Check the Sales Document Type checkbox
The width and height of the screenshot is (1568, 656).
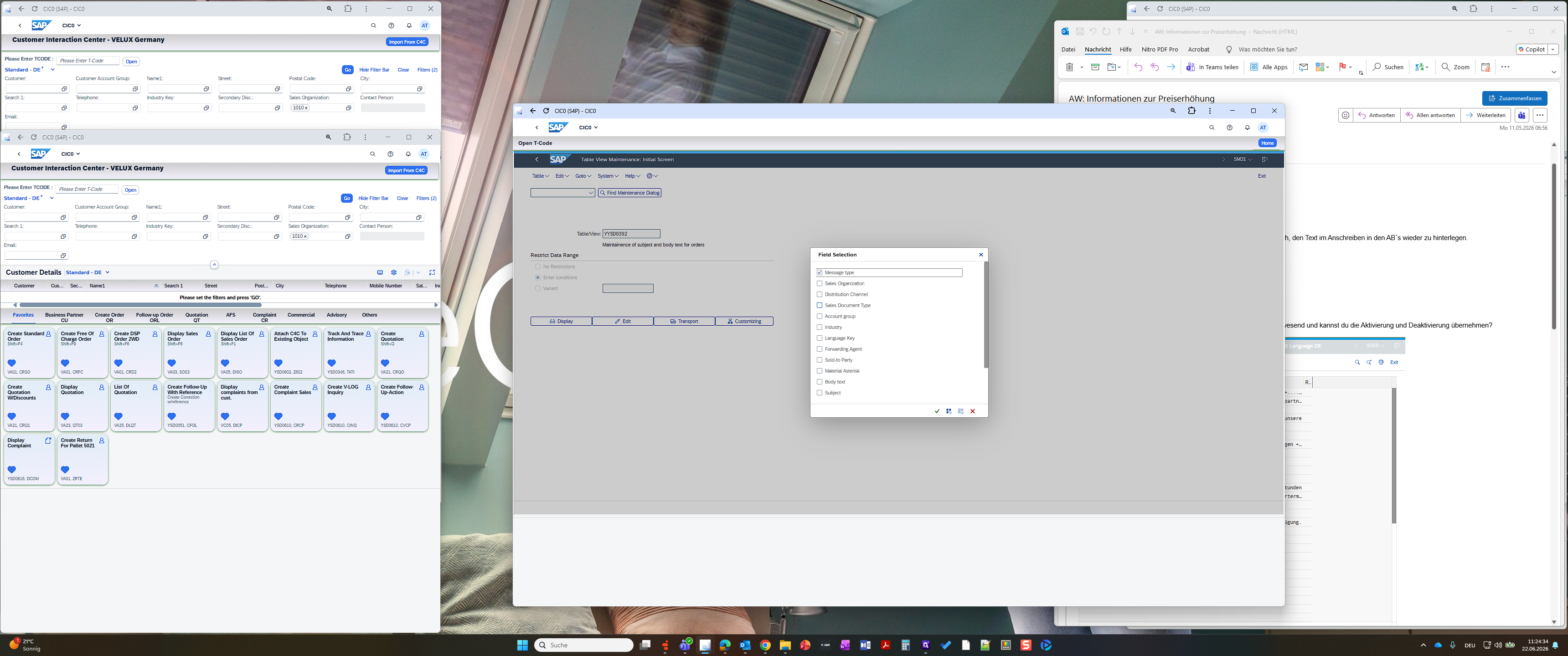(819, 306)
